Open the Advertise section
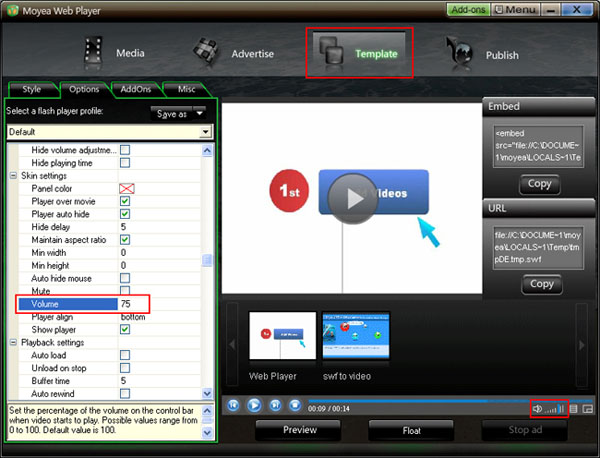Viewport: 600px width, 458px height. (x=233, y=53)
